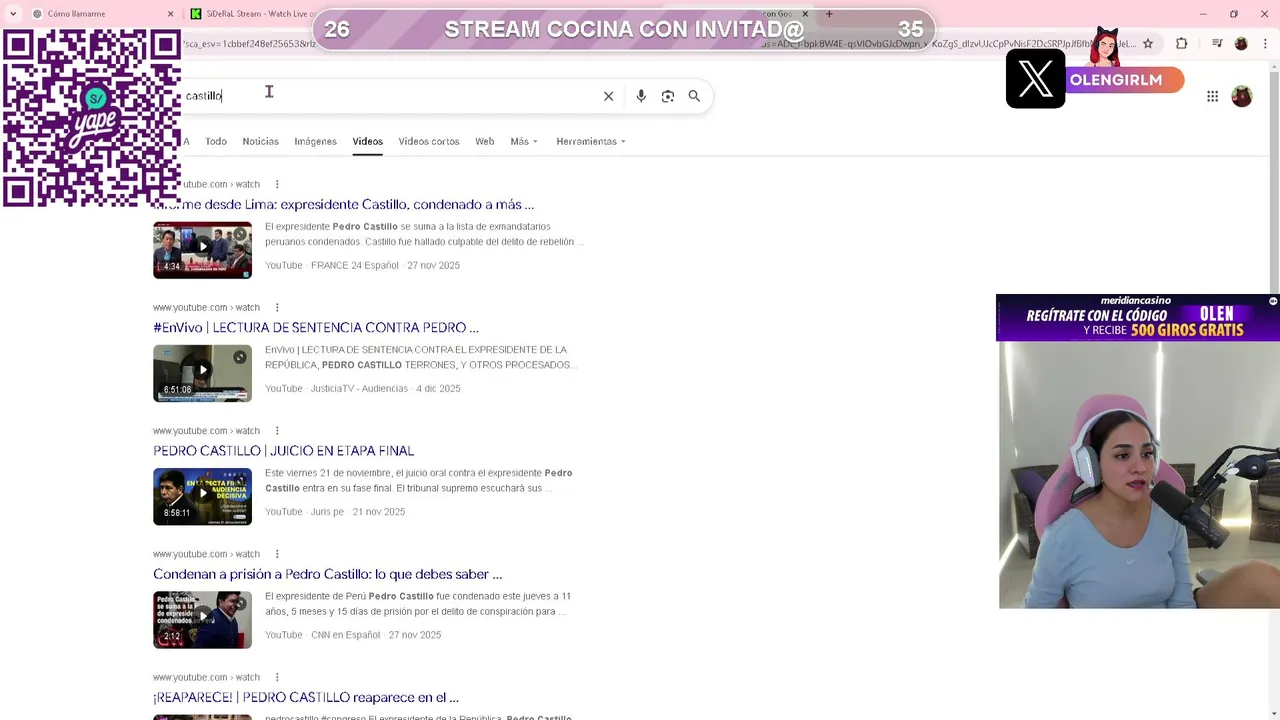The width and height of the screenshot is (1280, 720).
Task: Open the Google account avatar on the page
Action: [1242, 96]
